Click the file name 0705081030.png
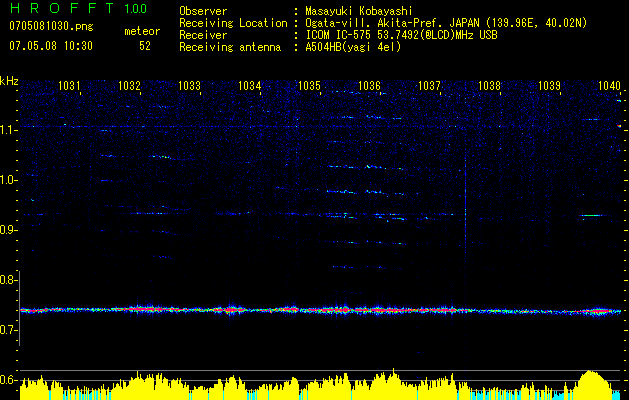 point(51,27)
